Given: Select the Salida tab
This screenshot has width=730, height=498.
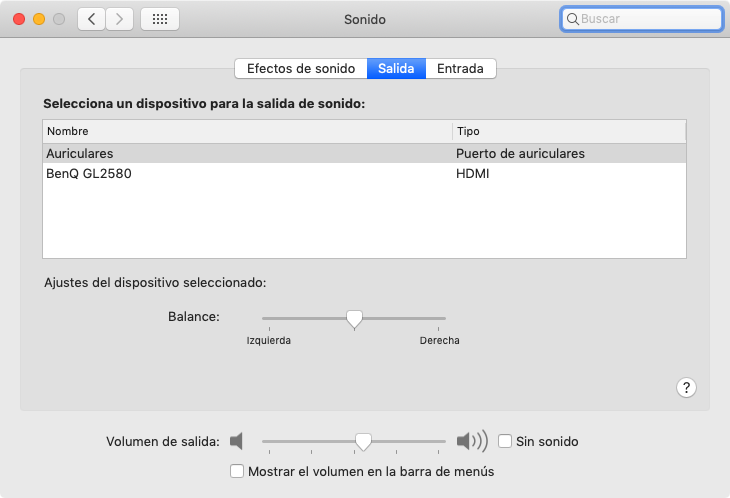Looking at the screenshot, I should [x=396, y=68].
